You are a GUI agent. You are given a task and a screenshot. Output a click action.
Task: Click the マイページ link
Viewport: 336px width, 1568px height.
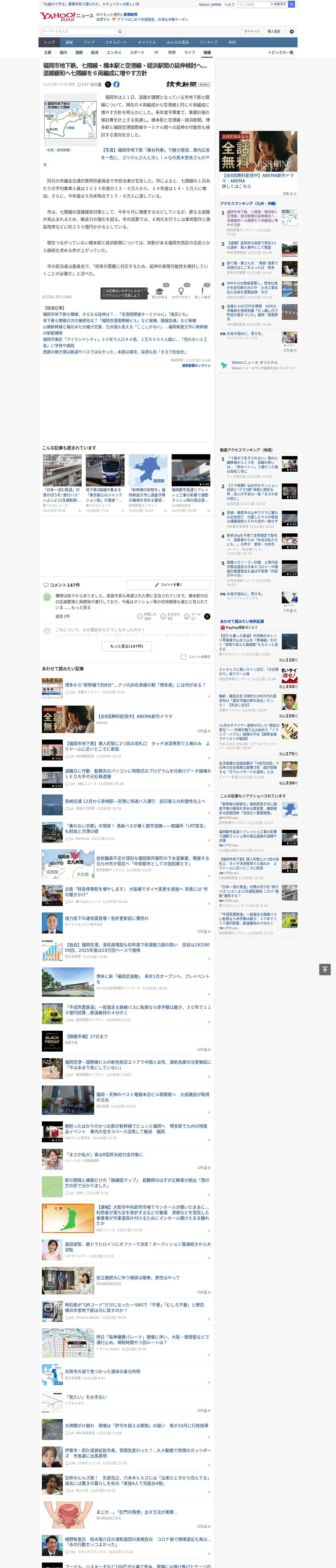[x=251, y=31]
